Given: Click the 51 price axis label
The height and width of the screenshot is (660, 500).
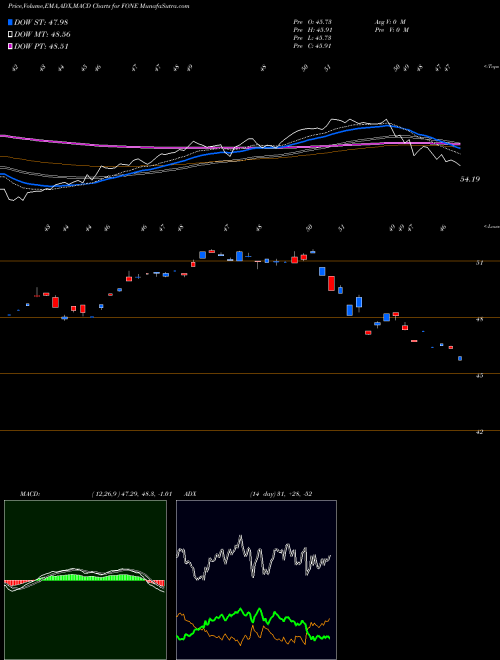Looking at the screenshot, I should 479,263.
